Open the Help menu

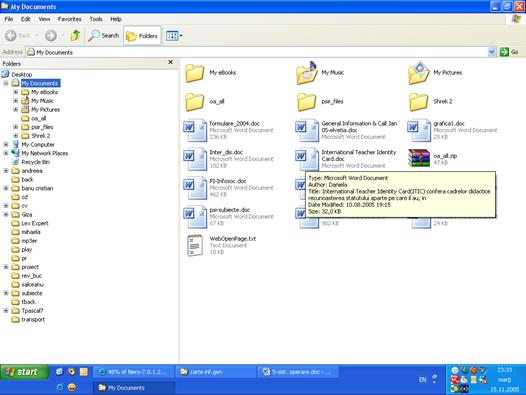click(116, 19)
